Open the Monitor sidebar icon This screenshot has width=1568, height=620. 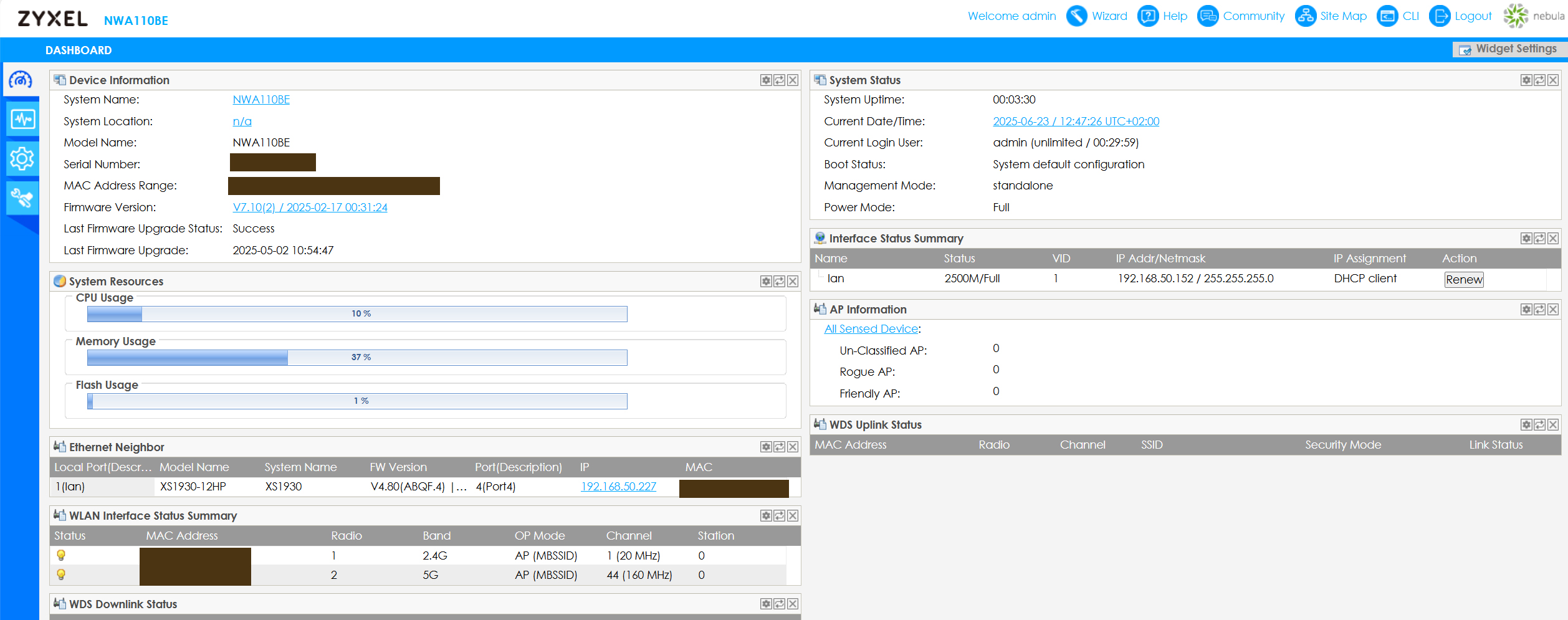tap(22, 118)
